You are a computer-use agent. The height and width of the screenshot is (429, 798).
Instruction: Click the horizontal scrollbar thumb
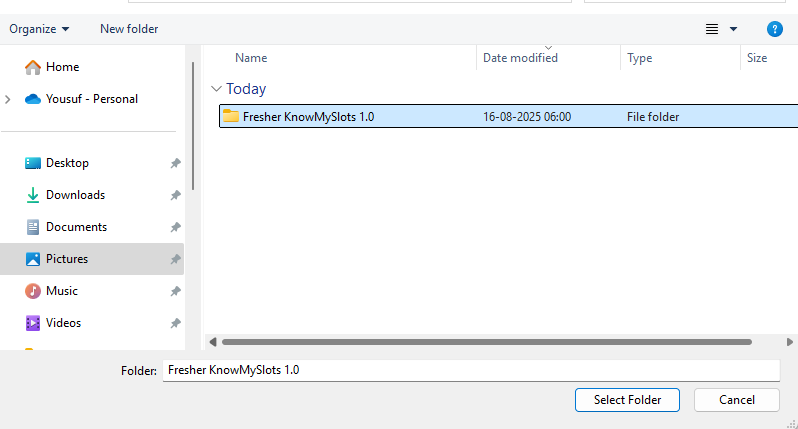(x=487, y=342)
